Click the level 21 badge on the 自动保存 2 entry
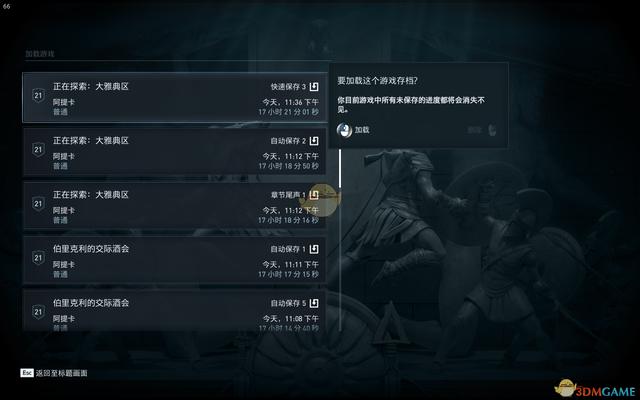Screen dimensions: 640x400 (38, 150)
